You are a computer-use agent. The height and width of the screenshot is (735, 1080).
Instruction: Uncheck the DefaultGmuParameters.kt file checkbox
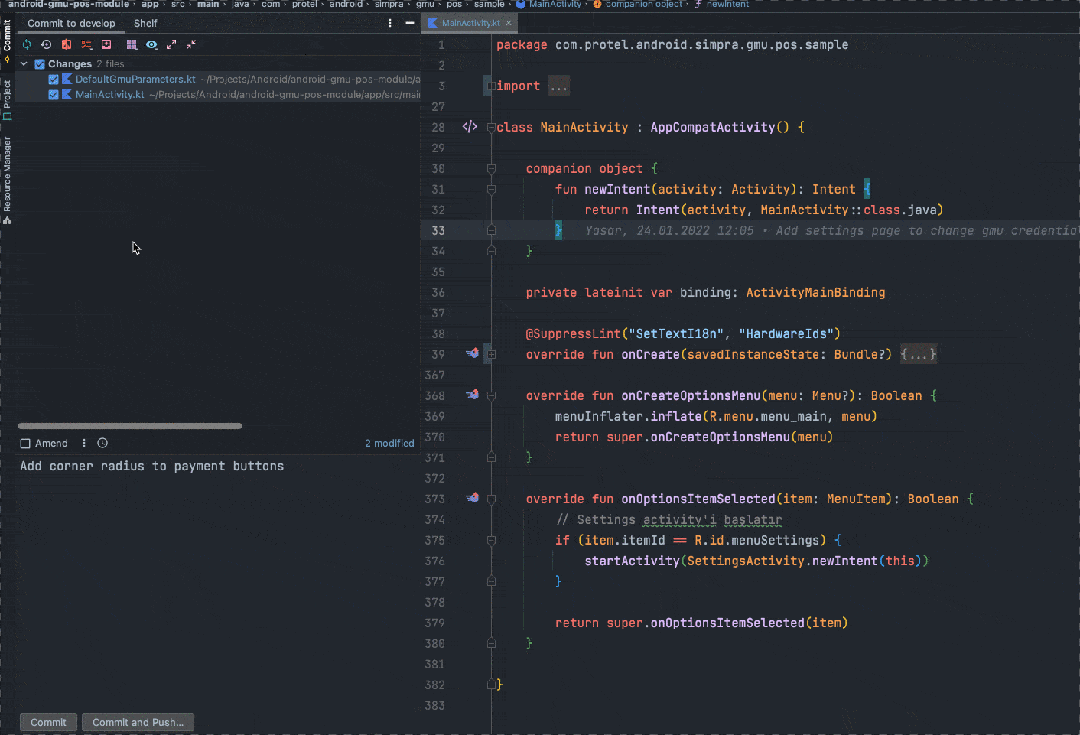click(53, 79)
